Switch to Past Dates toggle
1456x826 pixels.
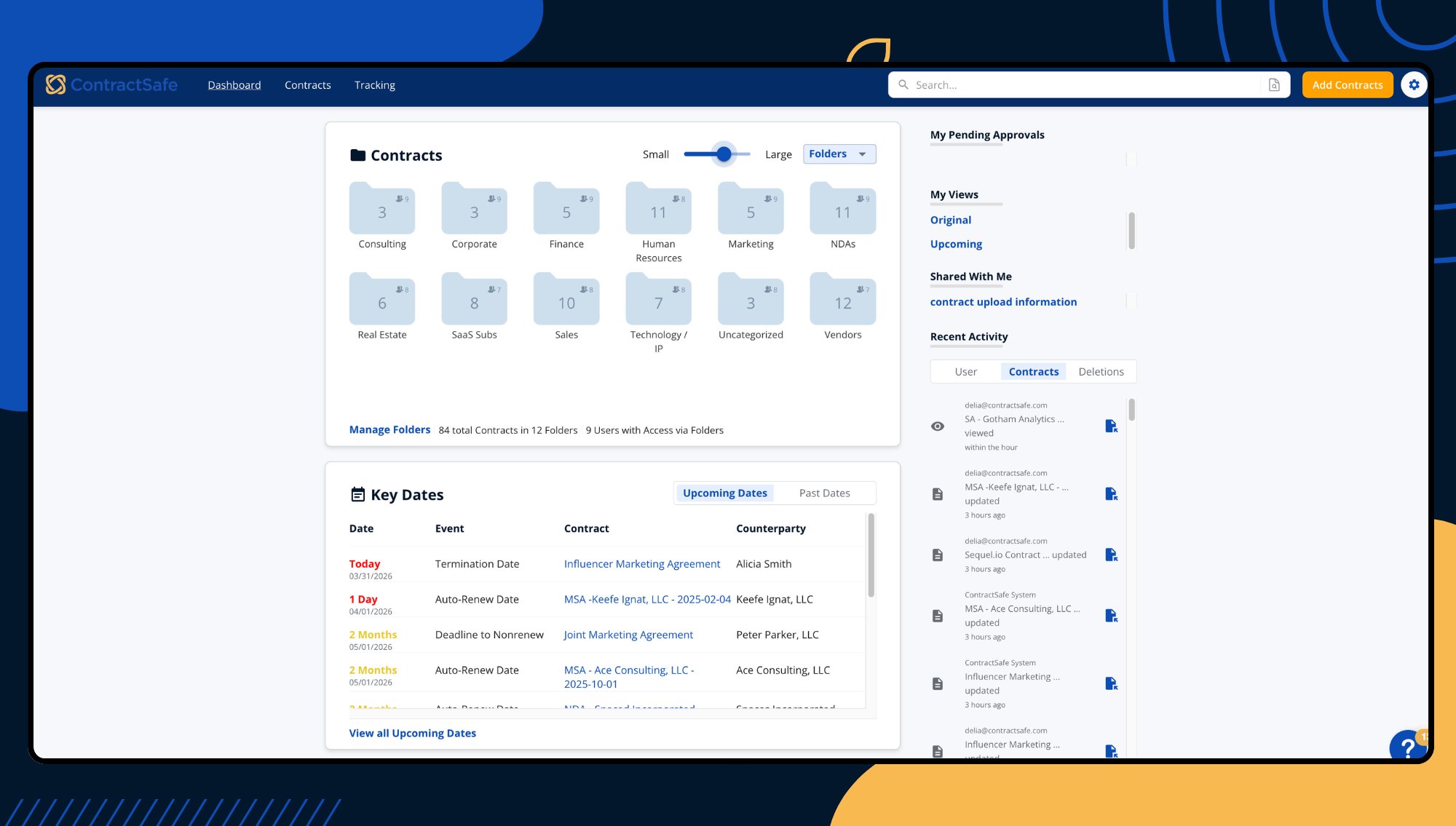(824, 493)
